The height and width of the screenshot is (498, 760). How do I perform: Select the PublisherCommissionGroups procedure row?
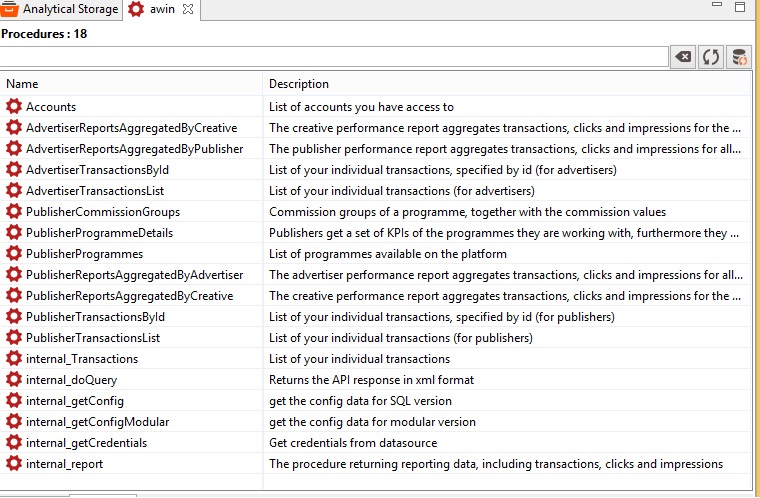(103, 211)
